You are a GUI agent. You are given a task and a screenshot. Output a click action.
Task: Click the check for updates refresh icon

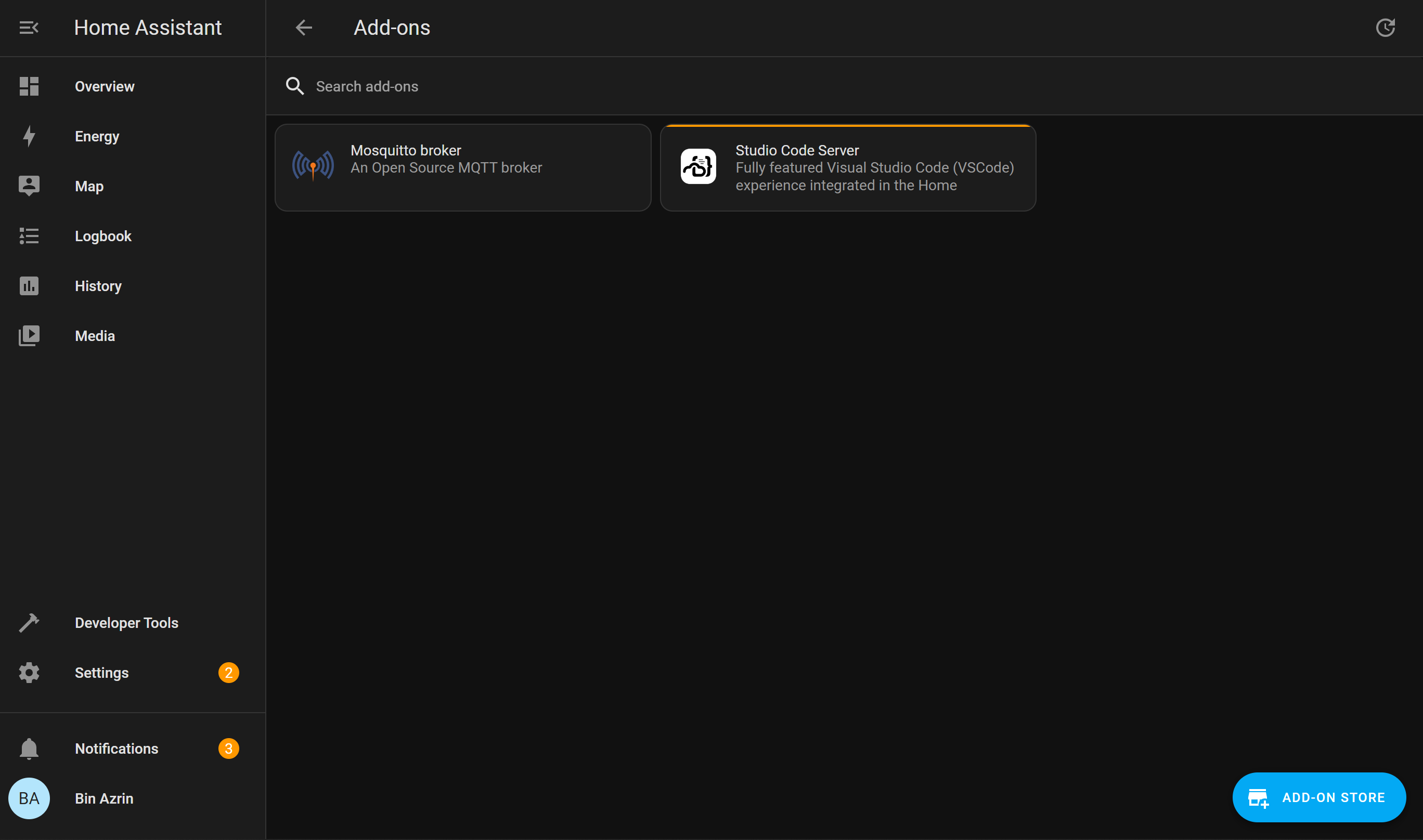point(1385,28)
